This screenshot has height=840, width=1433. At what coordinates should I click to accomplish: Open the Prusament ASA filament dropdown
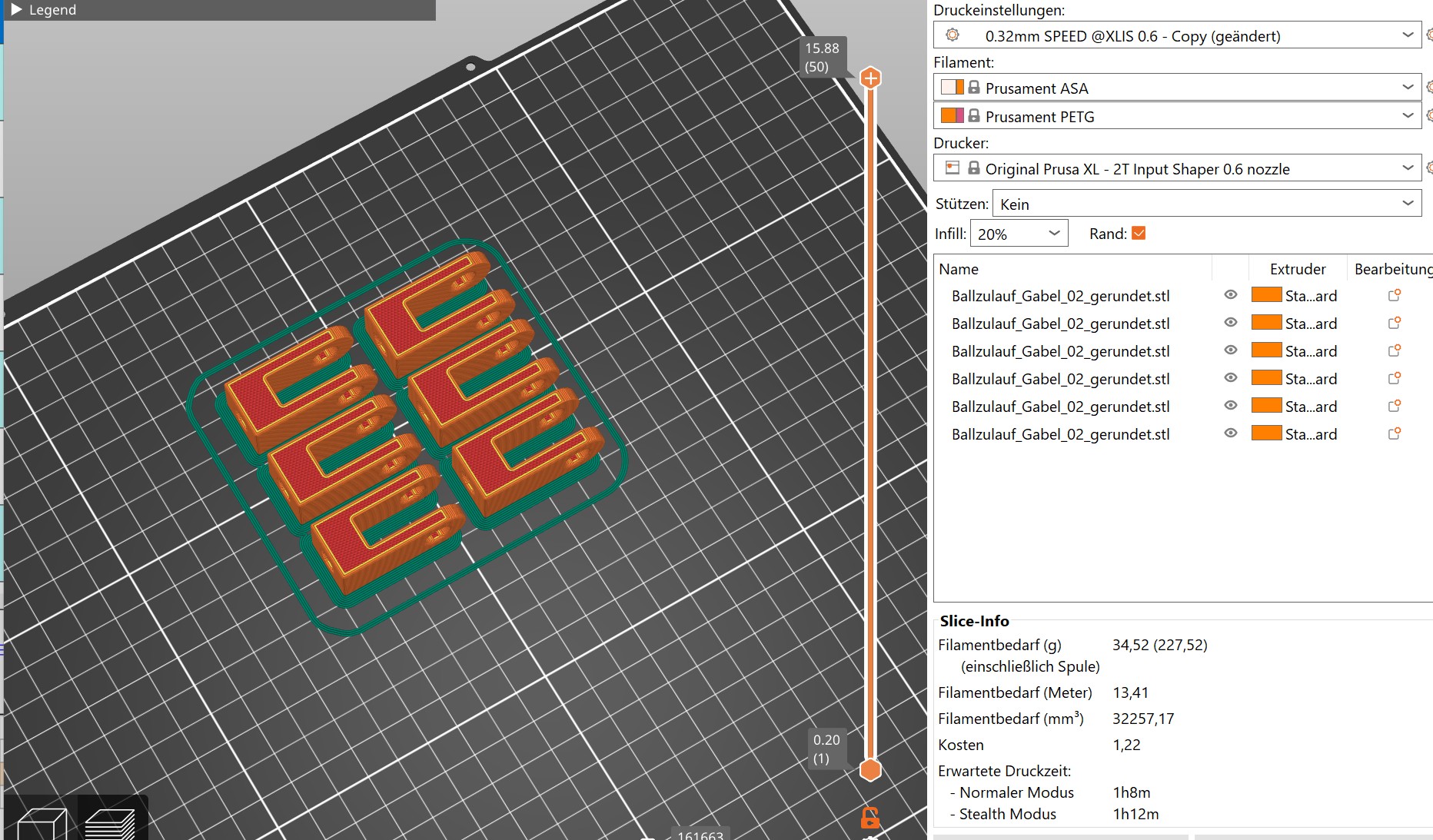click(x=1408, y=88)
